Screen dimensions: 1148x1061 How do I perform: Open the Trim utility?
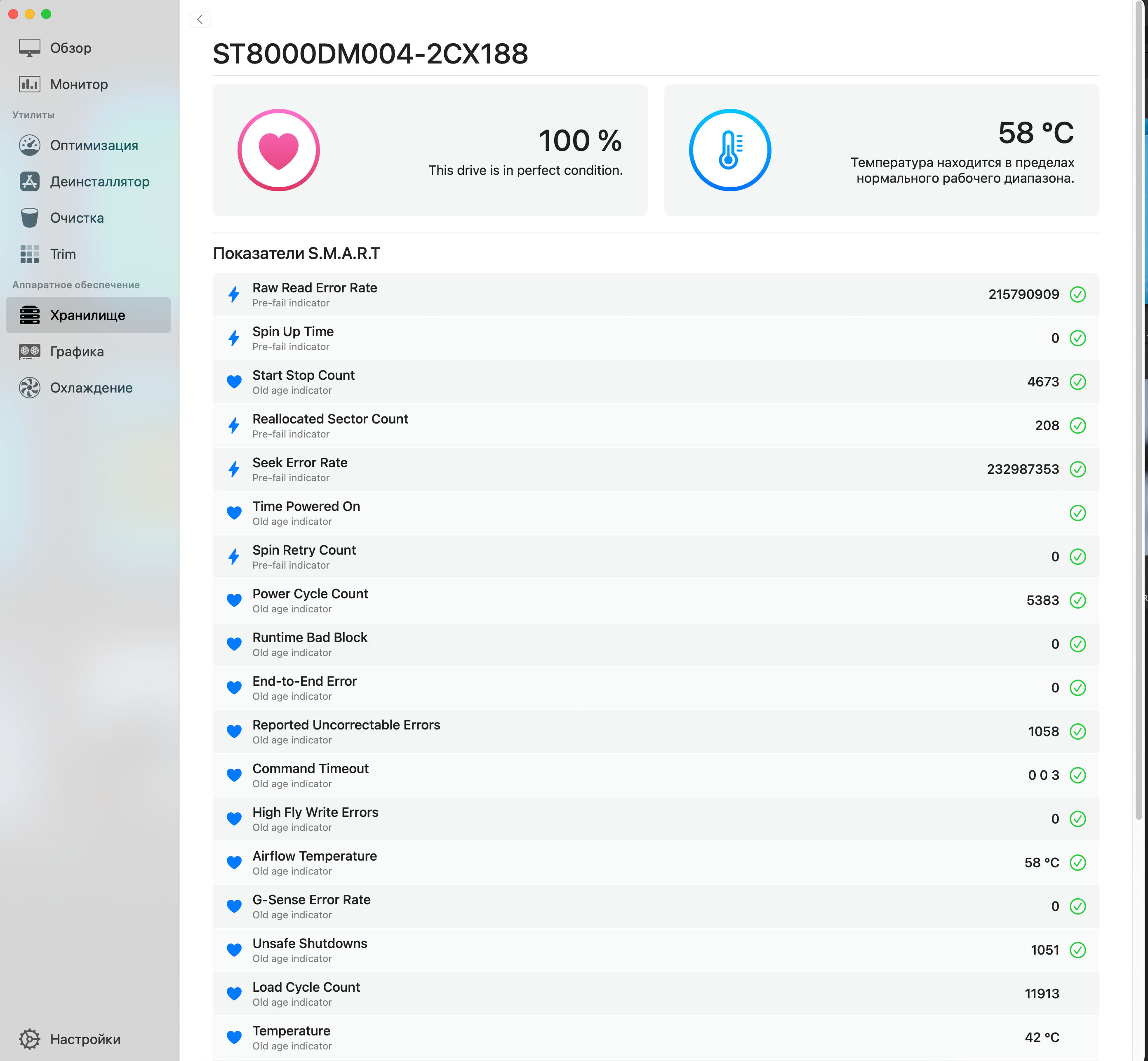coord(88,254)
